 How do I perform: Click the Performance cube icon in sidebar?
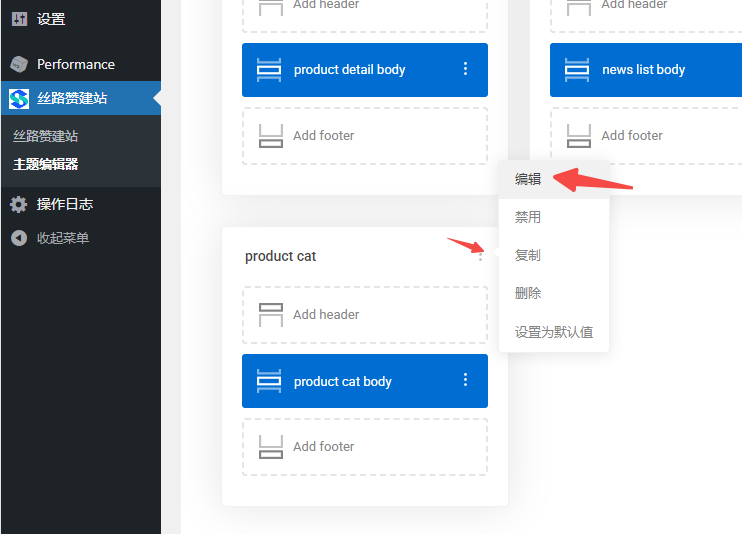[x=19, y=64]
